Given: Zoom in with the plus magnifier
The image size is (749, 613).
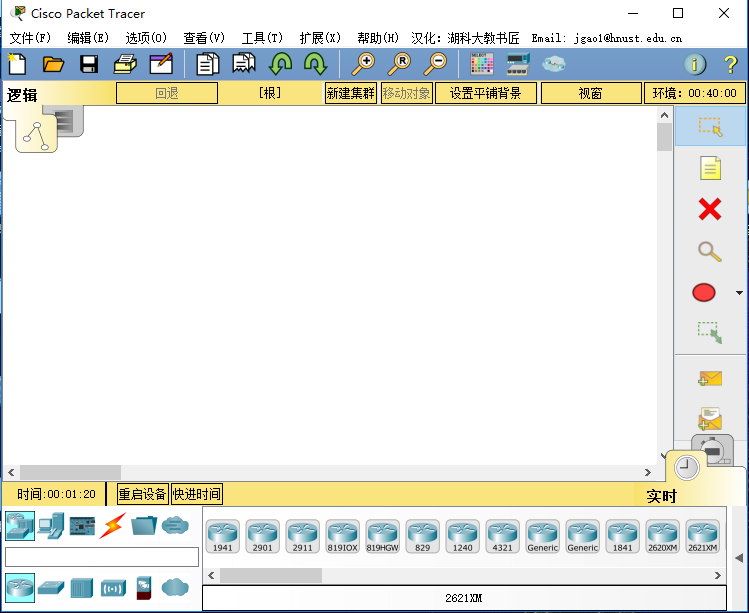Looking at the screenshot, I should (x=363, y=64).
